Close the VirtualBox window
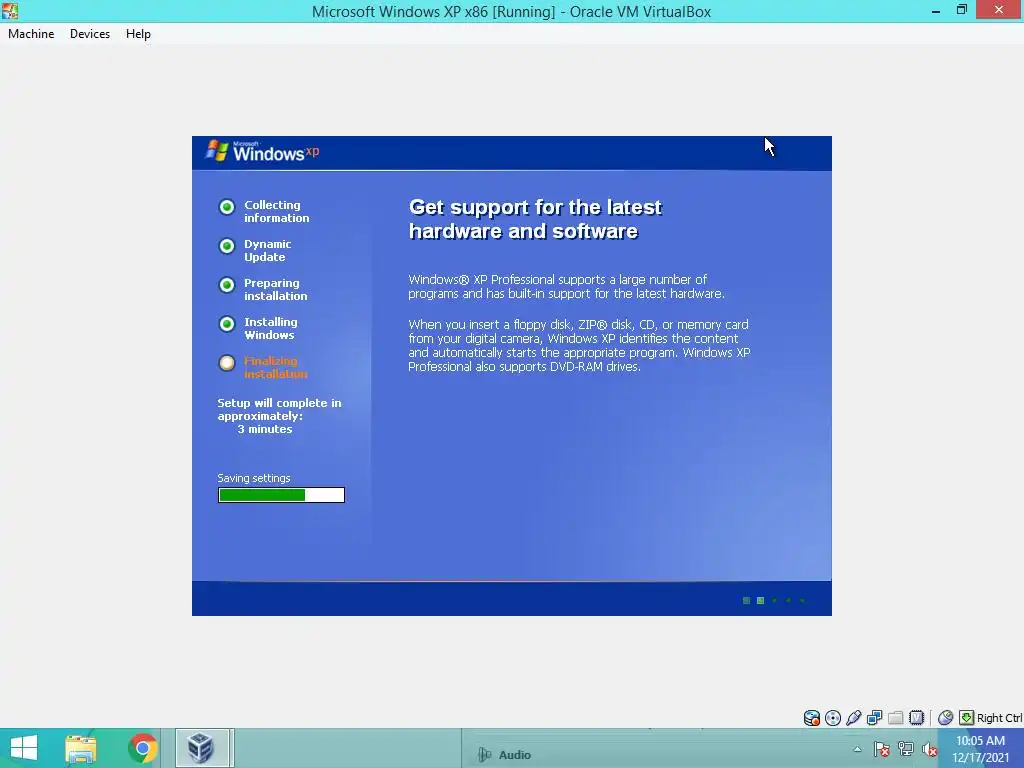The height and width of the screenshot is (768, 1024). click(999, 10)
